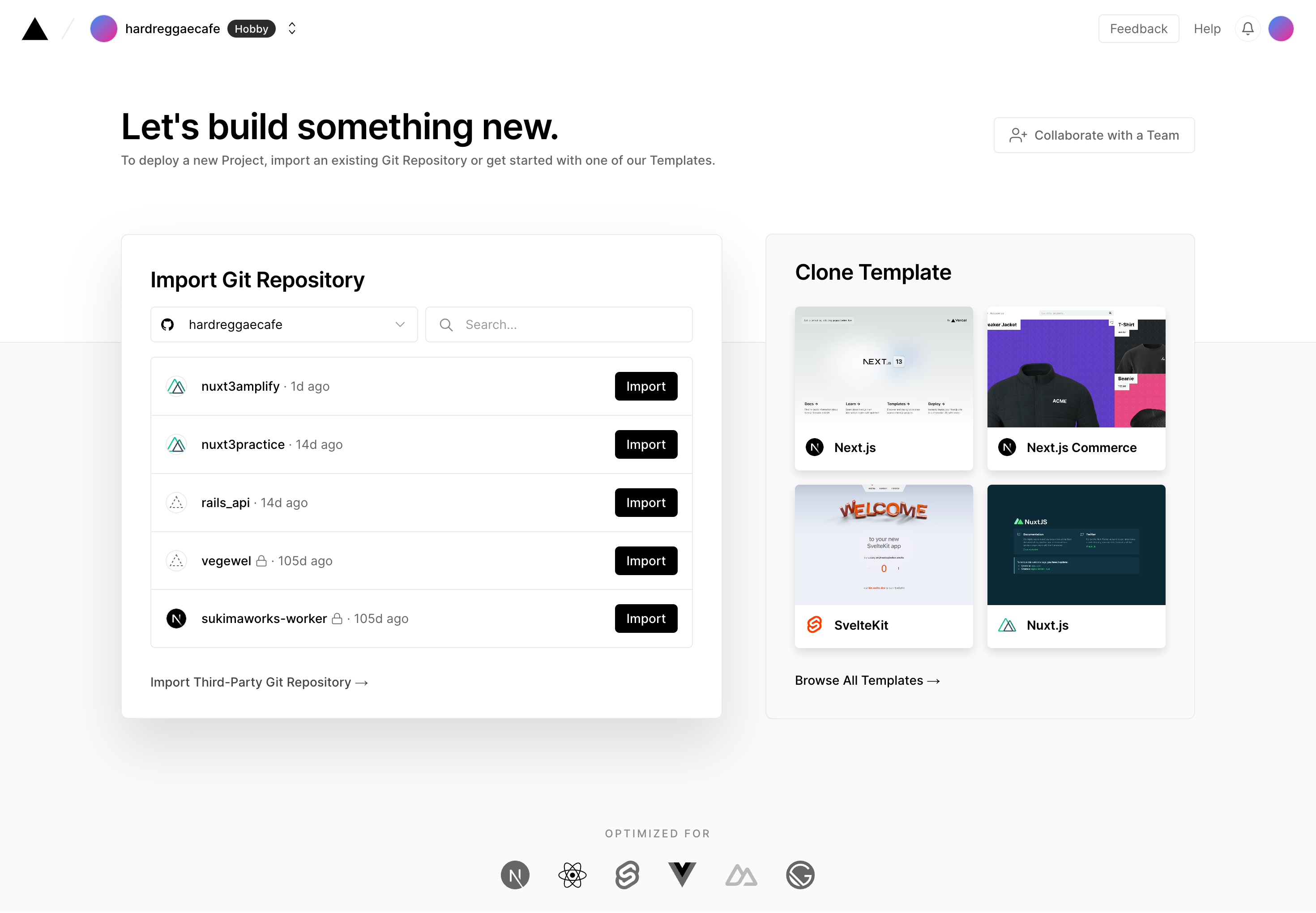This screenshot has height=913, width=1316.
Task: Click the Nuxt icon next to nuxt3amplify
Action: [x=176, y=386]
